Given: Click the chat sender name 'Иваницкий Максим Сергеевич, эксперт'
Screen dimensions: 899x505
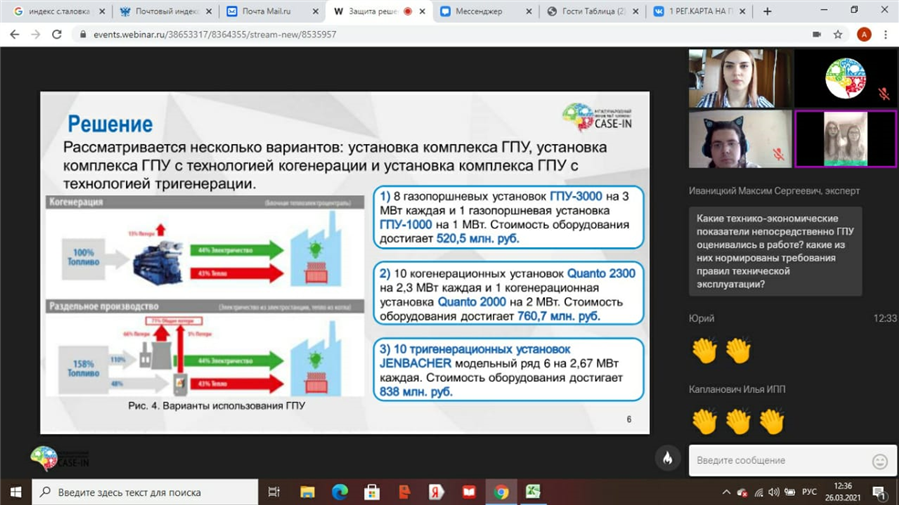Looking at the screenshot, I should coord(774,191).
